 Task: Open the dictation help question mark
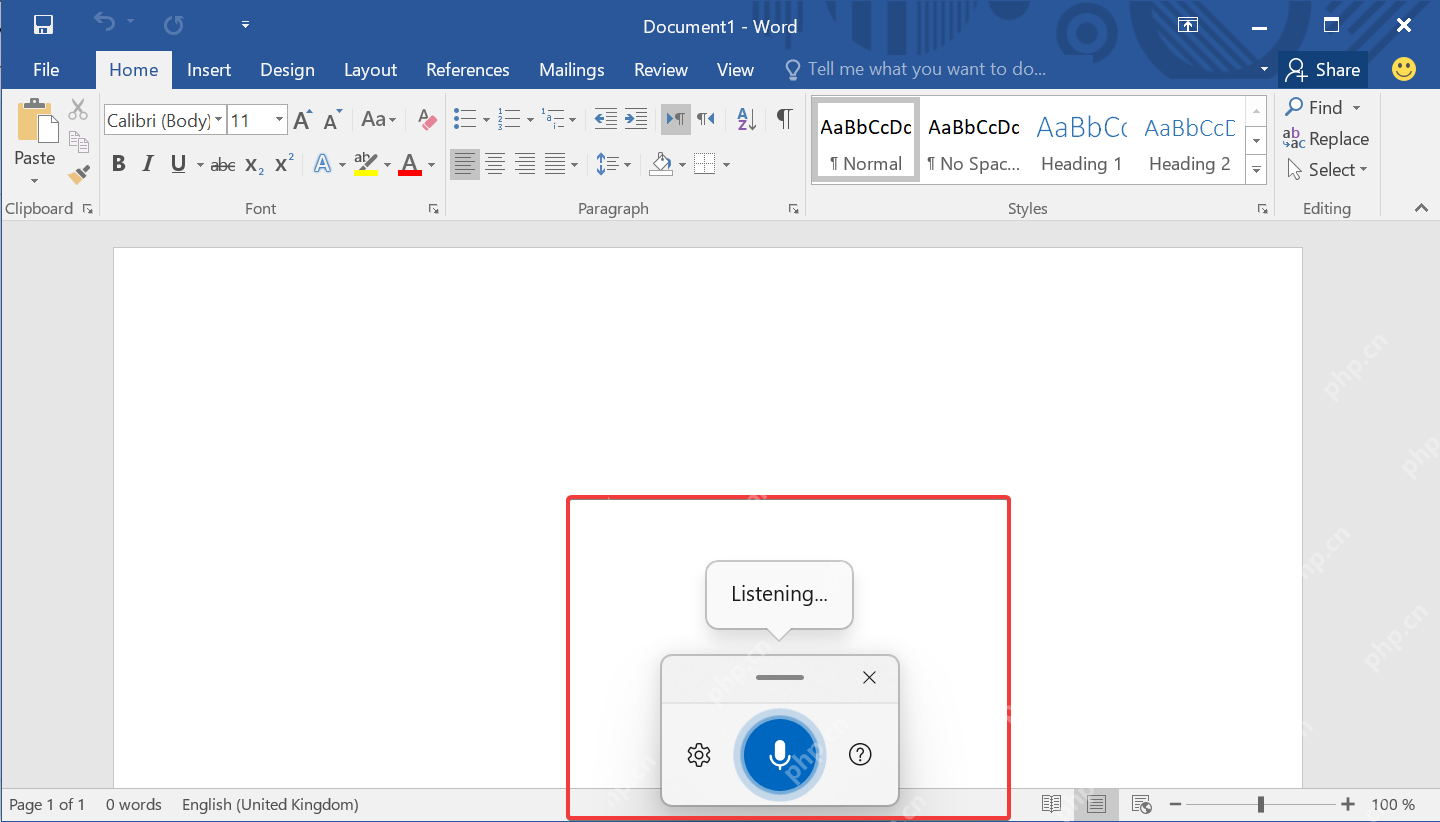(860, 755)
